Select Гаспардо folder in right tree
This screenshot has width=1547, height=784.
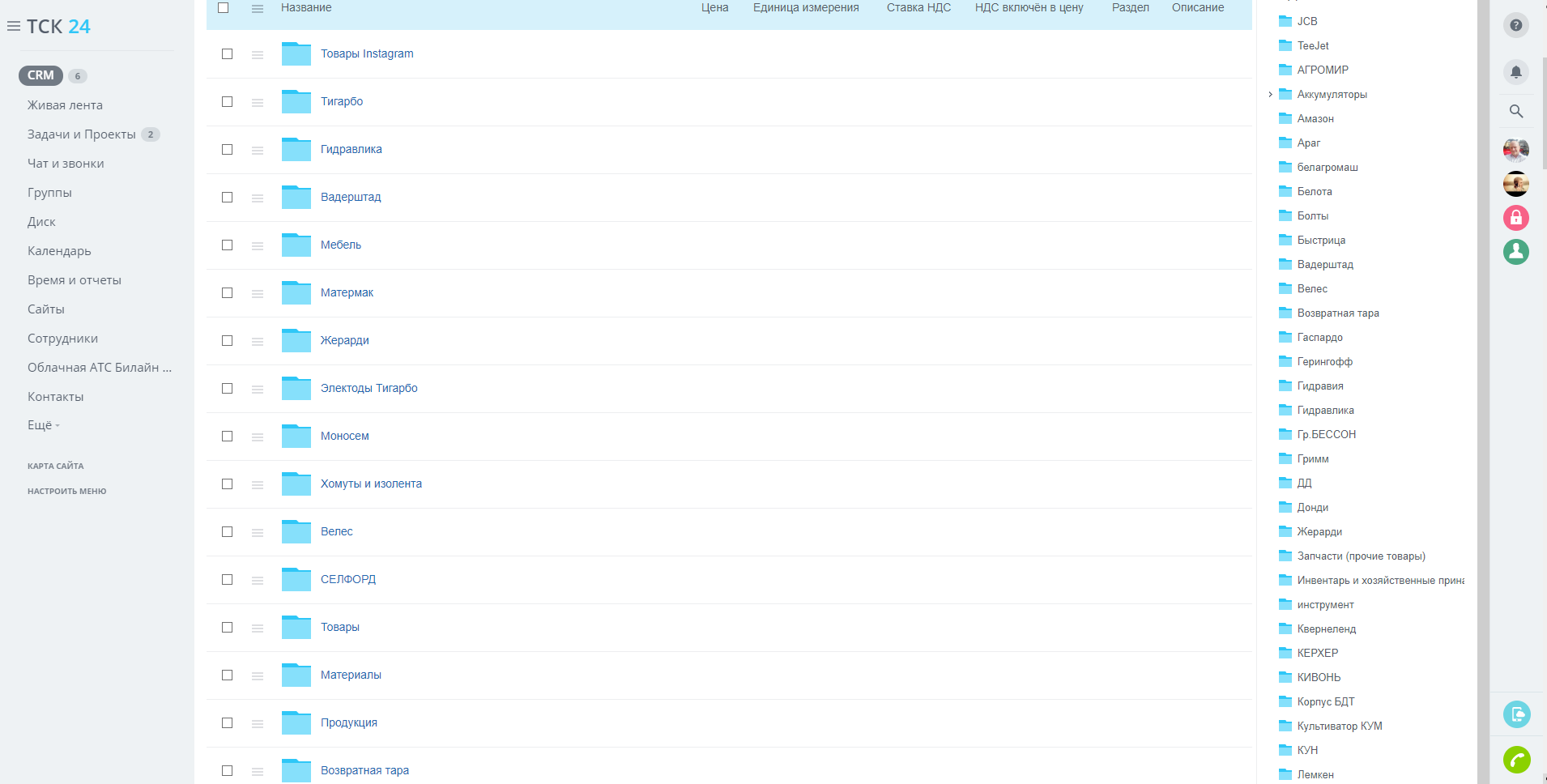pos(1319,338)
